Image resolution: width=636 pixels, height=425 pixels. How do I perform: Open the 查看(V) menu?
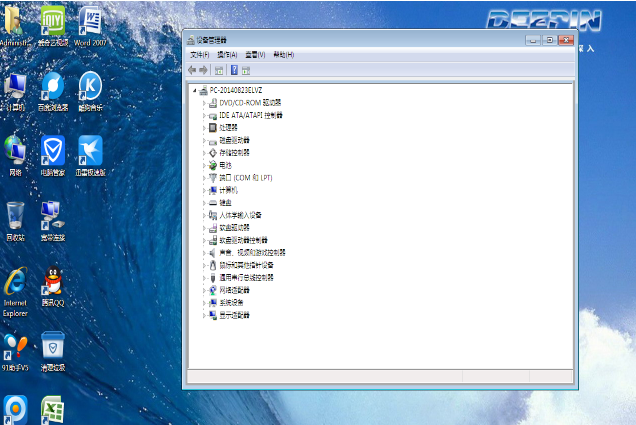pyautogui.click(x=255, y=55)
